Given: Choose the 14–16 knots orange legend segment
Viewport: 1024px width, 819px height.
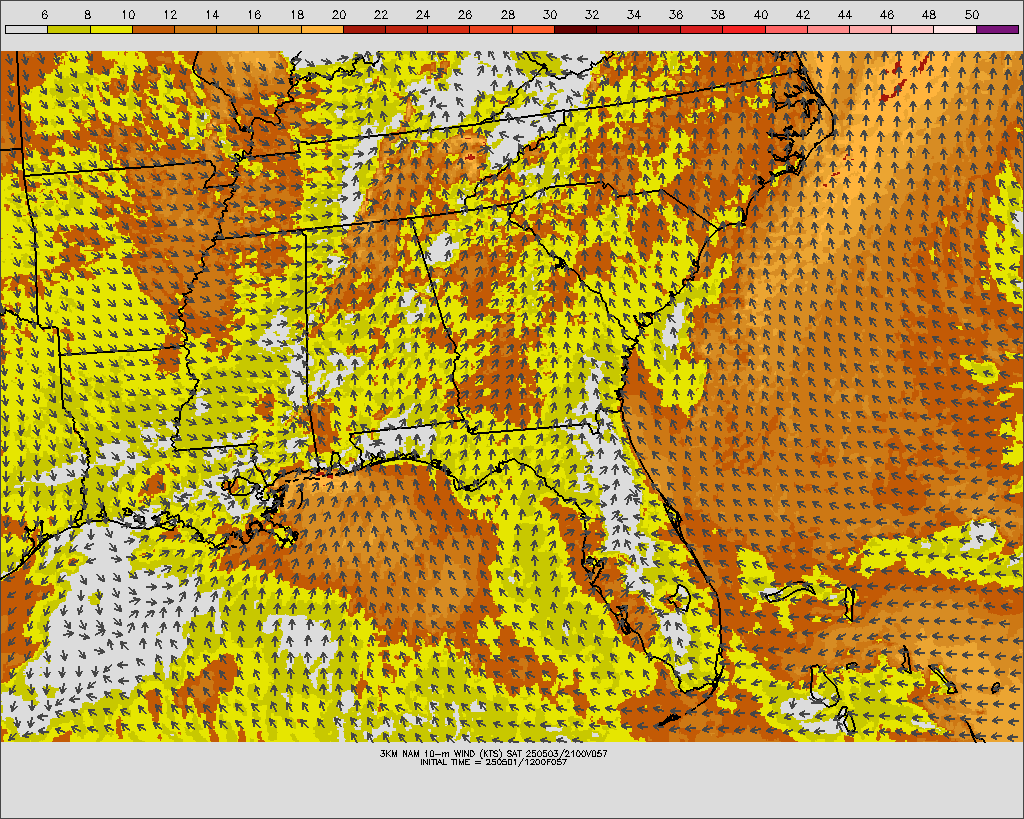Looking at the screenshot, I should tap(237, 29).
